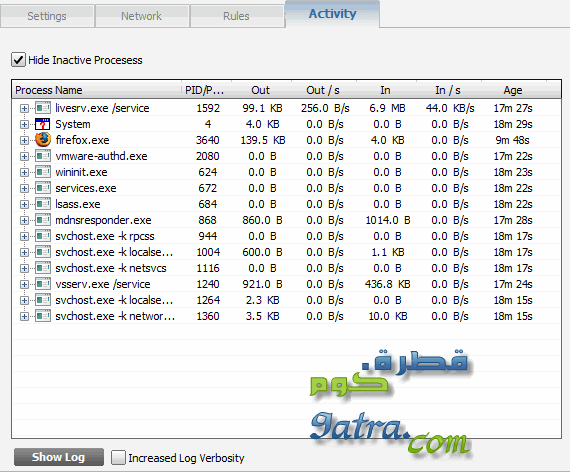
Task: Expand svchost.exe -k networ... row
Action: pos(24,316)
